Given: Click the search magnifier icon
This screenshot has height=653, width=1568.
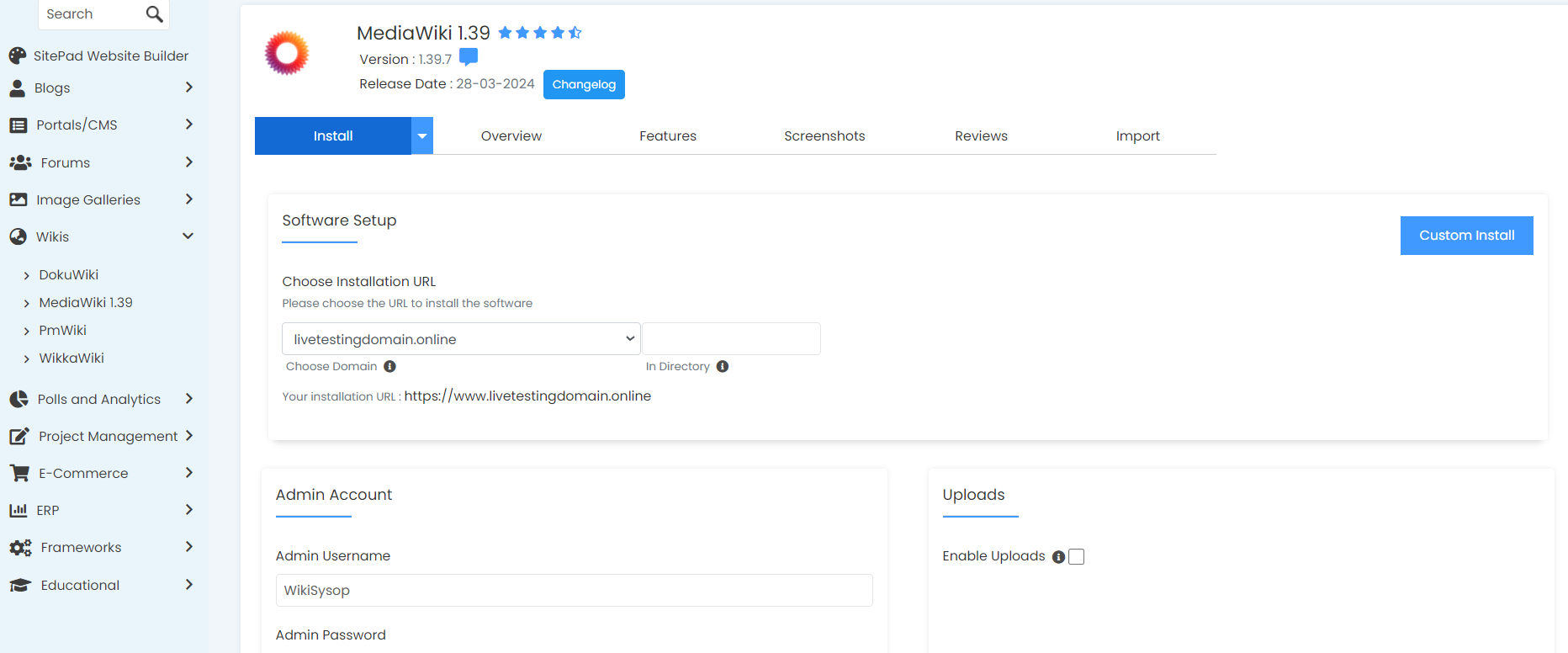Looking at the screenshot, I should coord(154,14).
